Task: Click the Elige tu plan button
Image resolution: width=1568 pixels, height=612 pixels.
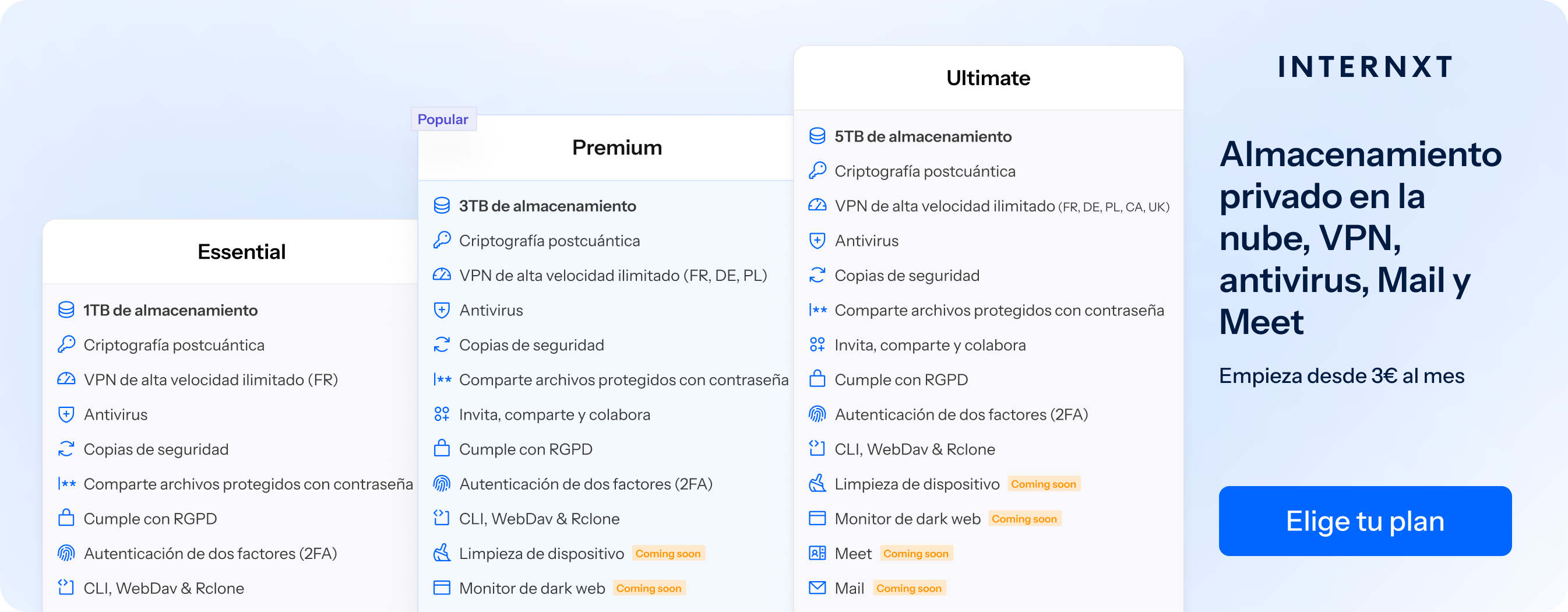Action: (1365, 520)
